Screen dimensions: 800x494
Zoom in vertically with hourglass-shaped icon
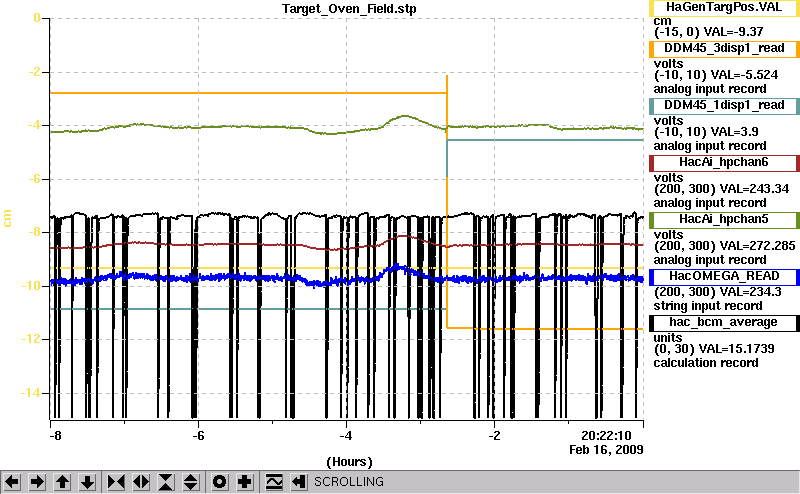point(166,482)
